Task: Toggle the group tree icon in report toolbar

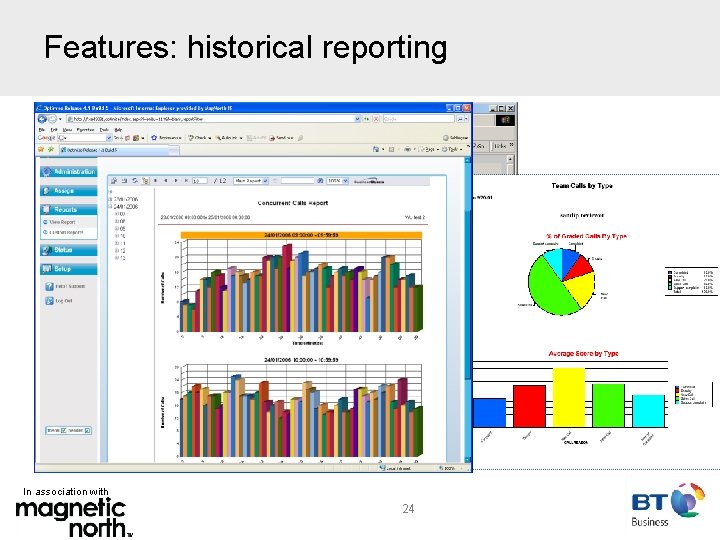Action: point(146,181)
